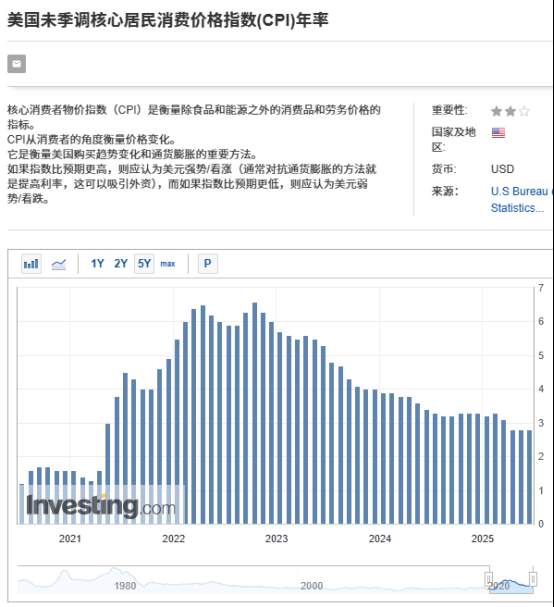Click the highlighted 2020 navigator selection
Image resolution: width=554 pixels, height=607 pixels.
(511, 586)
